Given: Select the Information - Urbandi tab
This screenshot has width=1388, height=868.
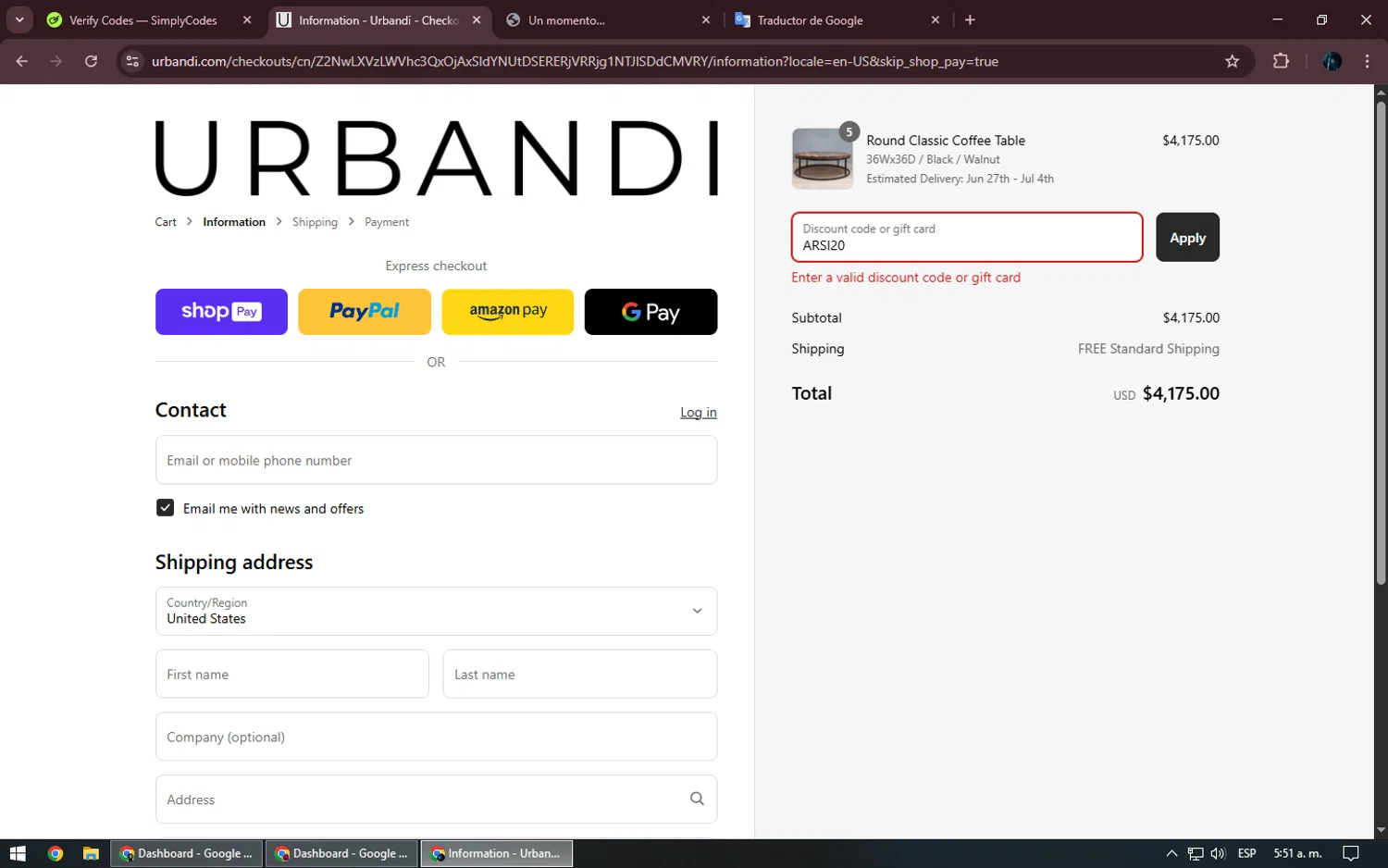Looking at the screenshot, I should (378, 19).
